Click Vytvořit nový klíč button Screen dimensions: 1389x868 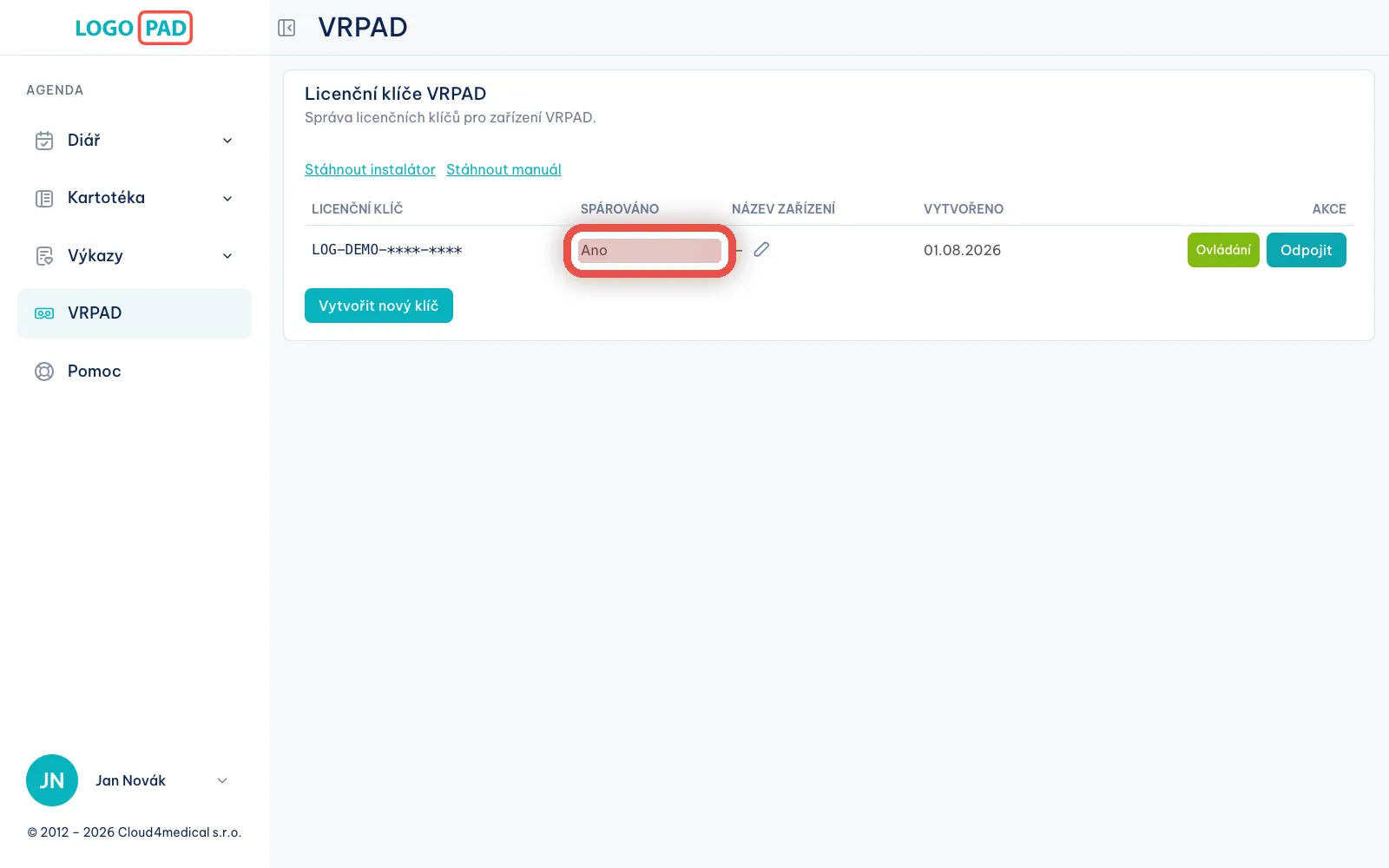[379, 306]
